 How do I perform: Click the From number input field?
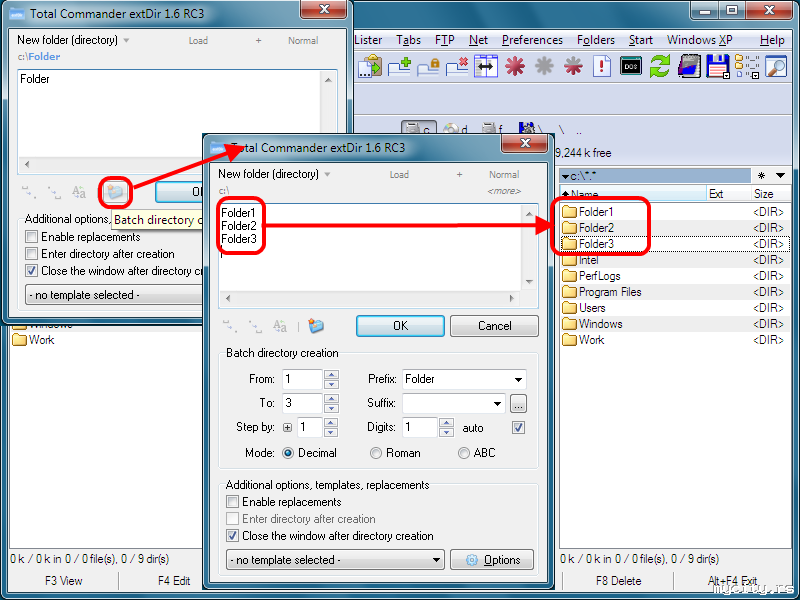(x=302, y=380)
